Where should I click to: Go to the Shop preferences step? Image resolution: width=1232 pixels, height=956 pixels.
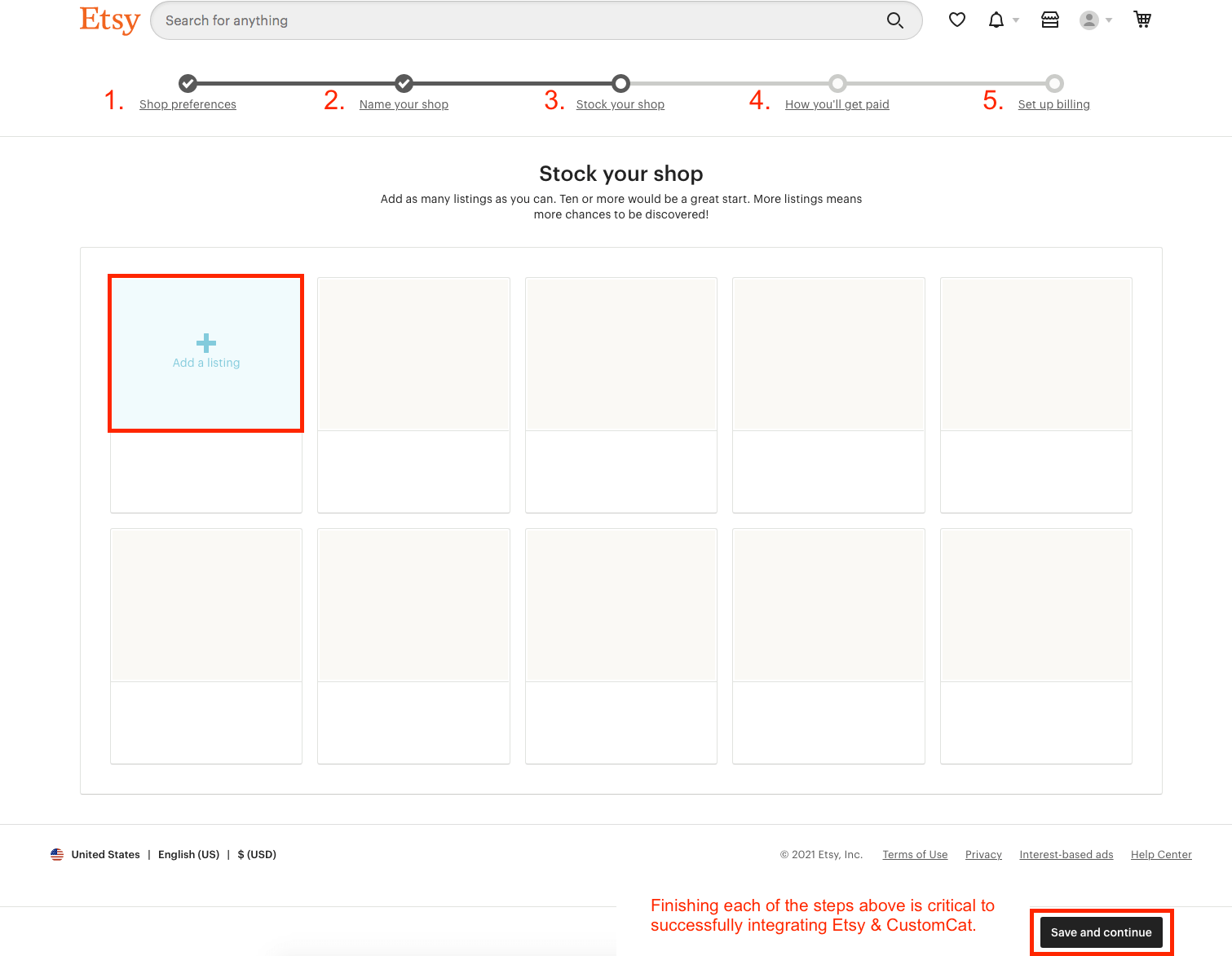[187, 104]
